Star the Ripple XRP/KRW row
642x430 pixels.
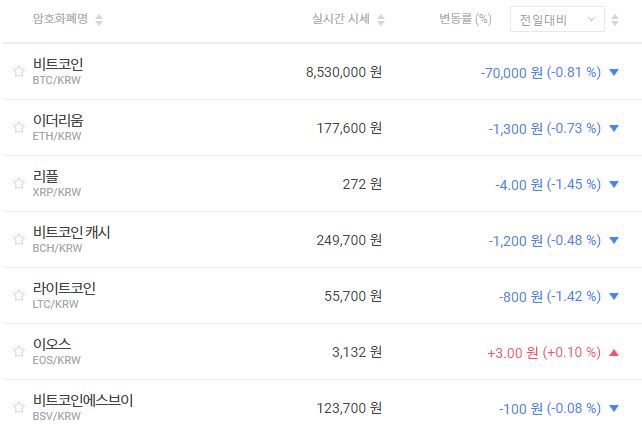(x=18, y=183)
